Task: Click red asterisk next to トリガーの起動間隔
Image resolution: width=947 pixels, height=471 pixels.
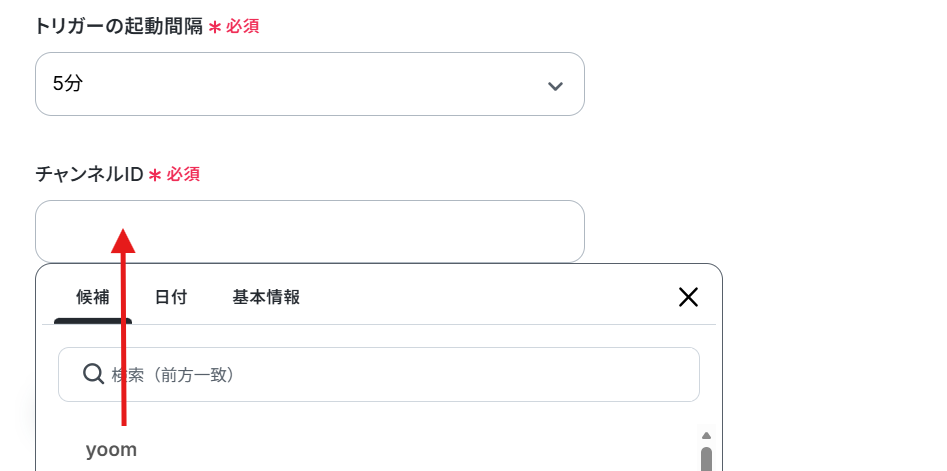Action: [215, 27]
